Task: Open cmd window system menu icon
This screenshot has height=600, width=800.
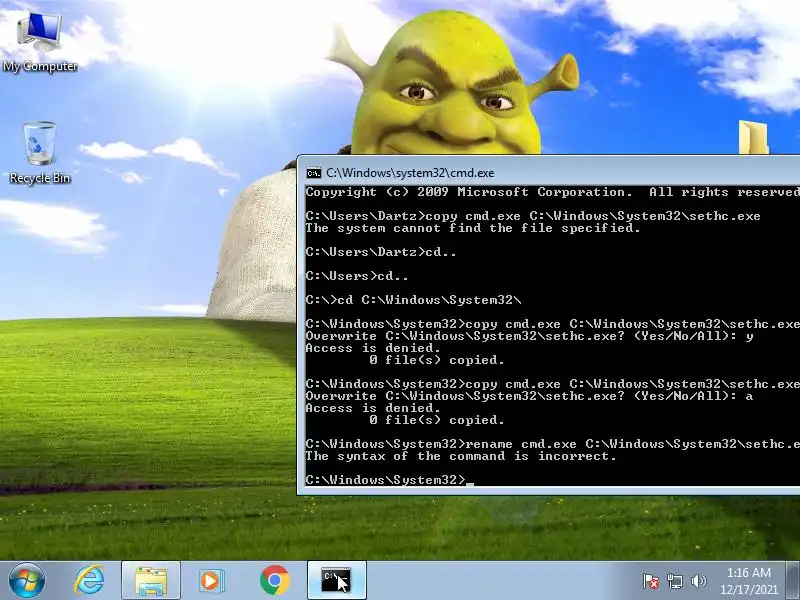Action: (x=313, y=173)
